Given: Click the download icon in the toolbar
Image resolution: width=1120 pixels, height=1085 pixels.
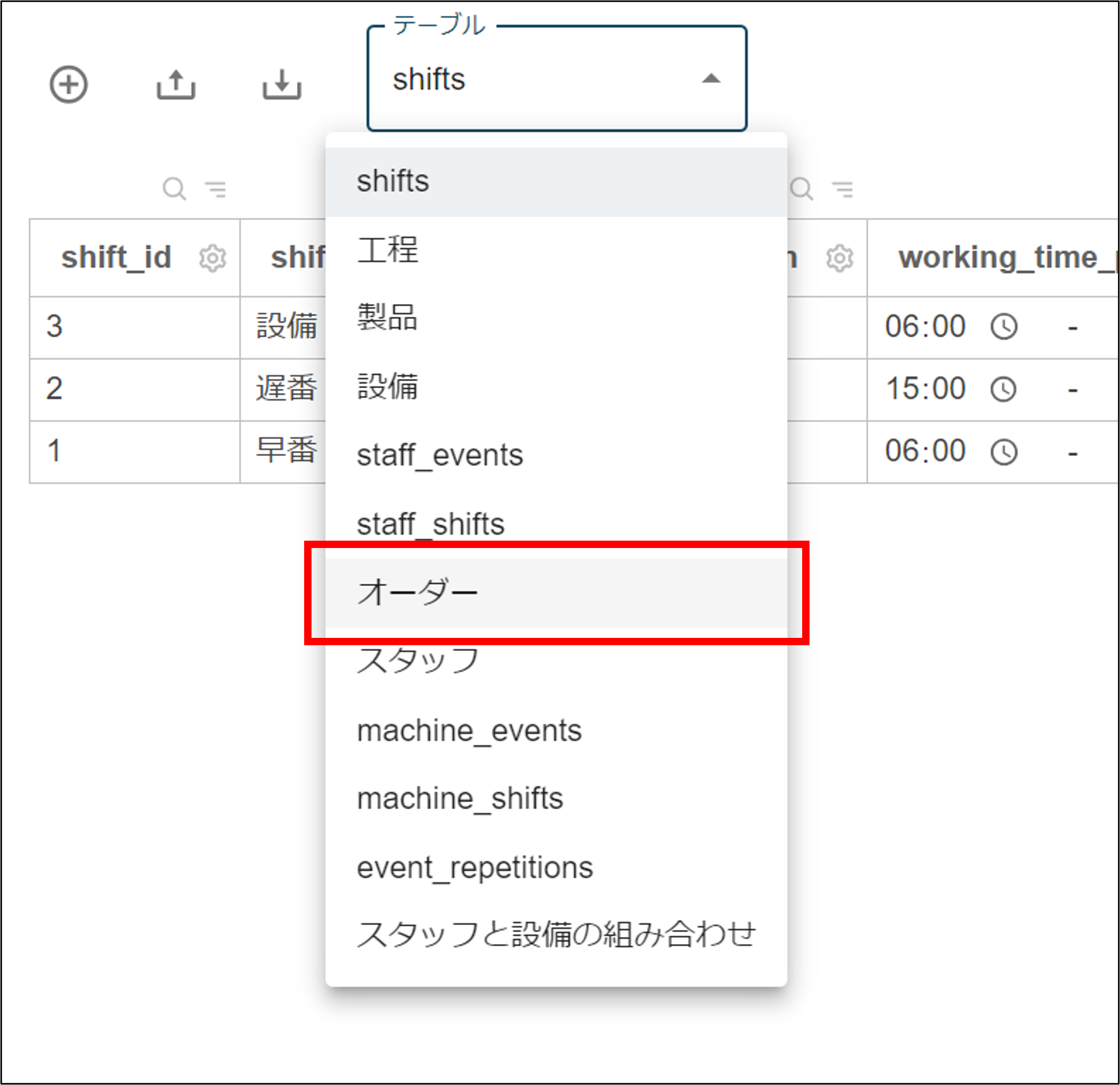Looking at the screenshot, I should pyautogui.click(x=282, y=85).
